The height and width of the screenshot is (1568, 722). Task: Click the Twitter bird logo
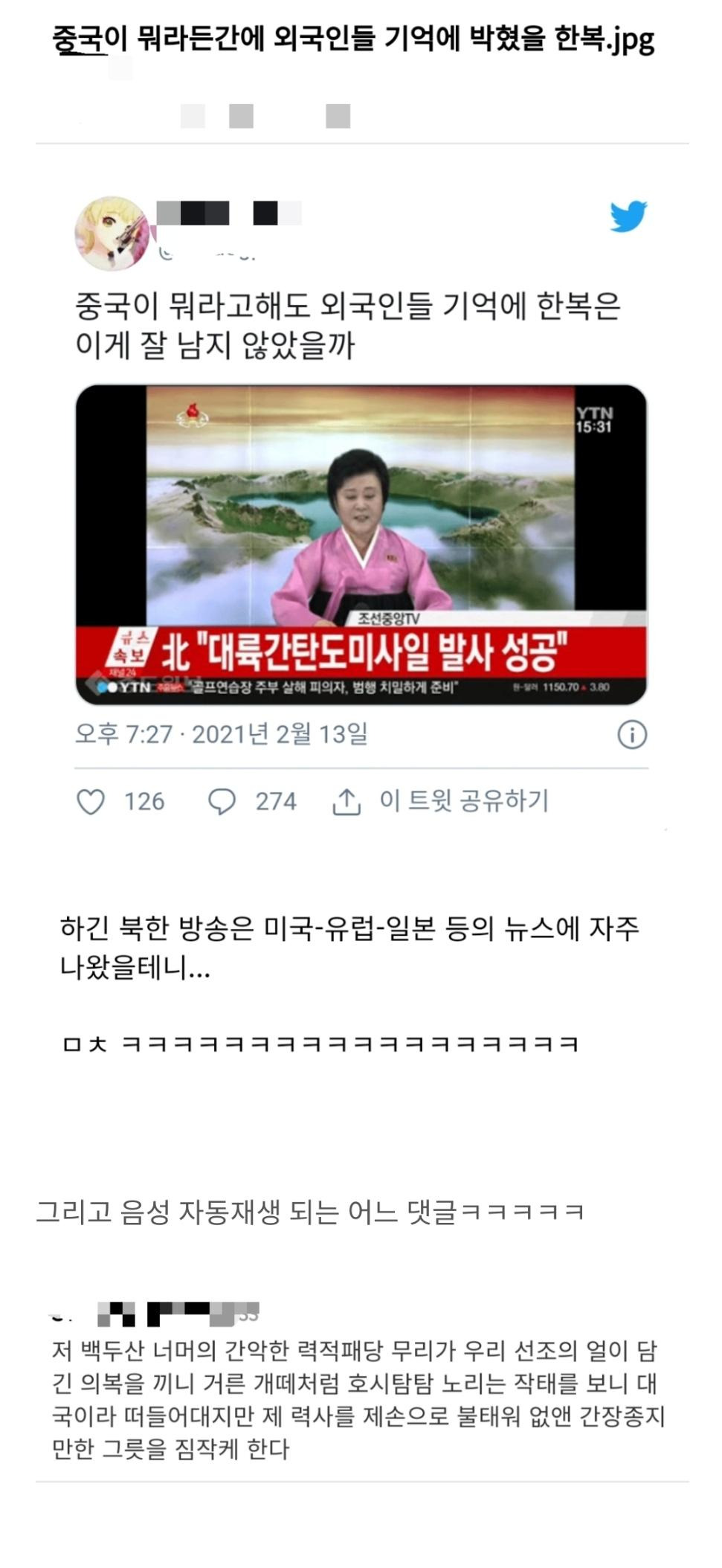[628, 216]
